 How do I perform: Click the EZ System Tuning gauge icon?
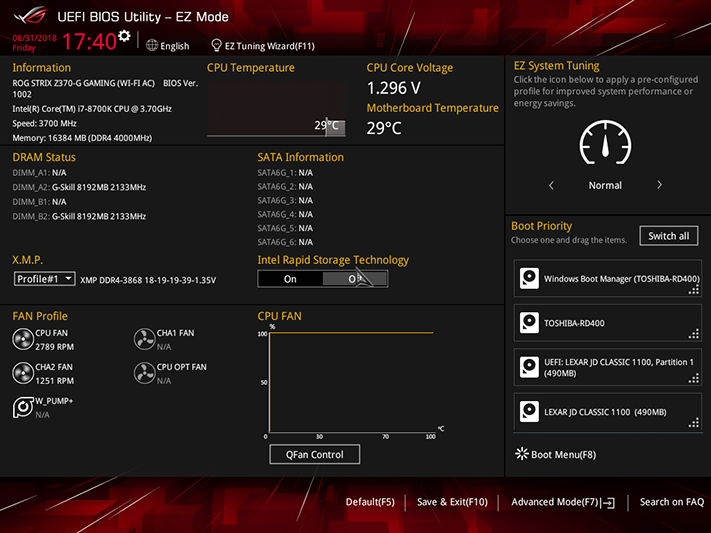tap(605, 142)
